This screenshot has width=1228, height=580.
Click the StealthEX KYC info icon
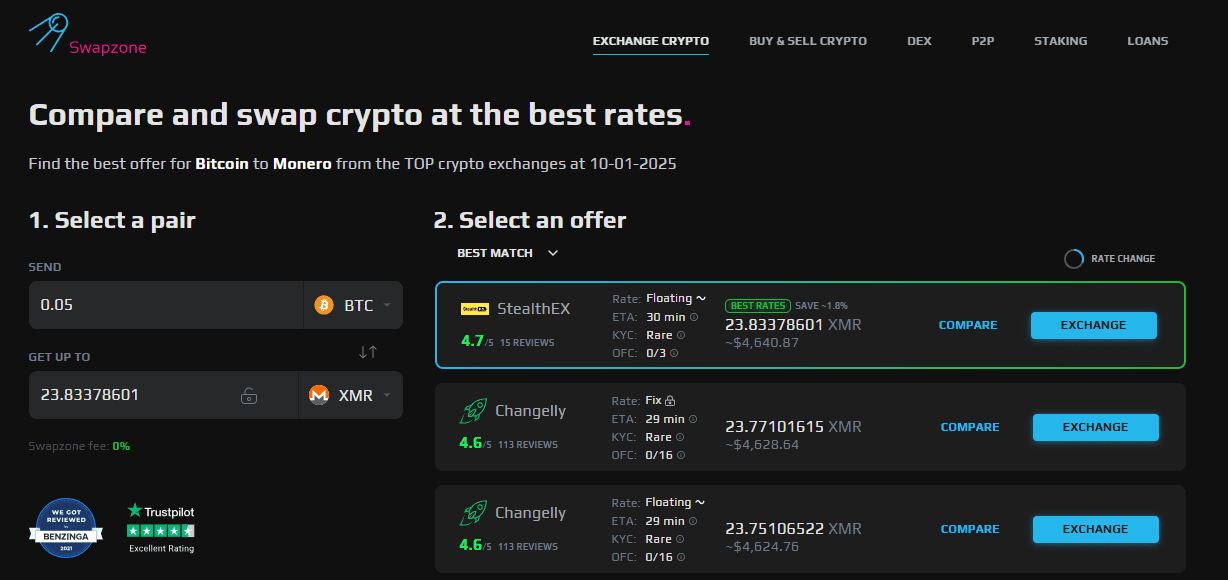click(681, 335)
